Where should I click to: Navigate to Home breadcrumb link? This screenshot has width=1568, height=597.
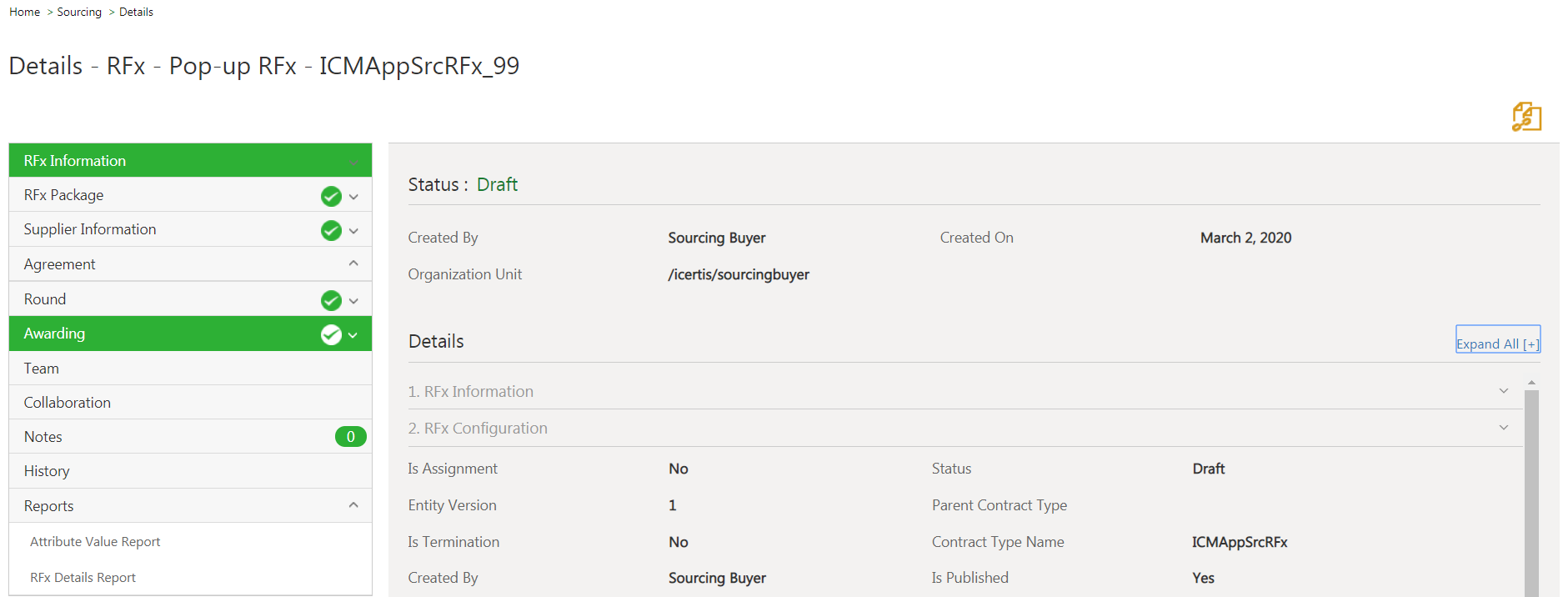coord(25,13)
